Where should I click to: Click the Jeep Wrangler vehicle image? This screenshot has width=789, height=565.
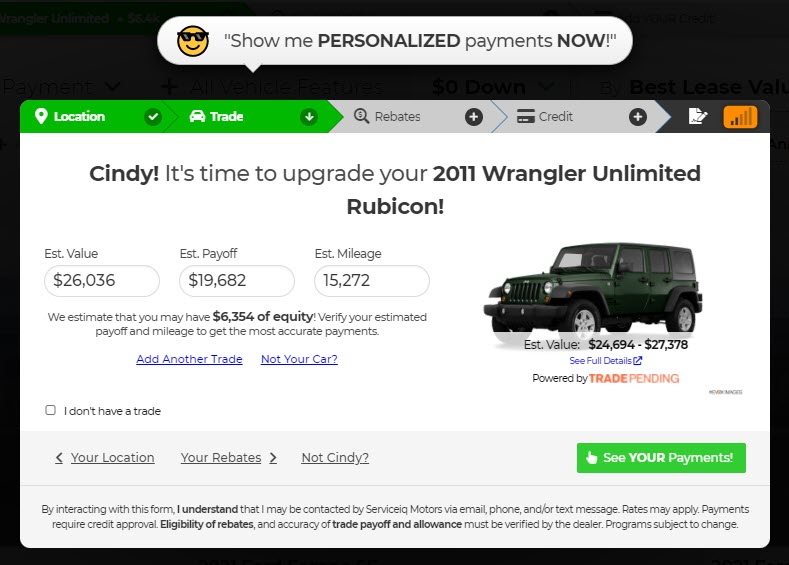(x=593, y=290)
